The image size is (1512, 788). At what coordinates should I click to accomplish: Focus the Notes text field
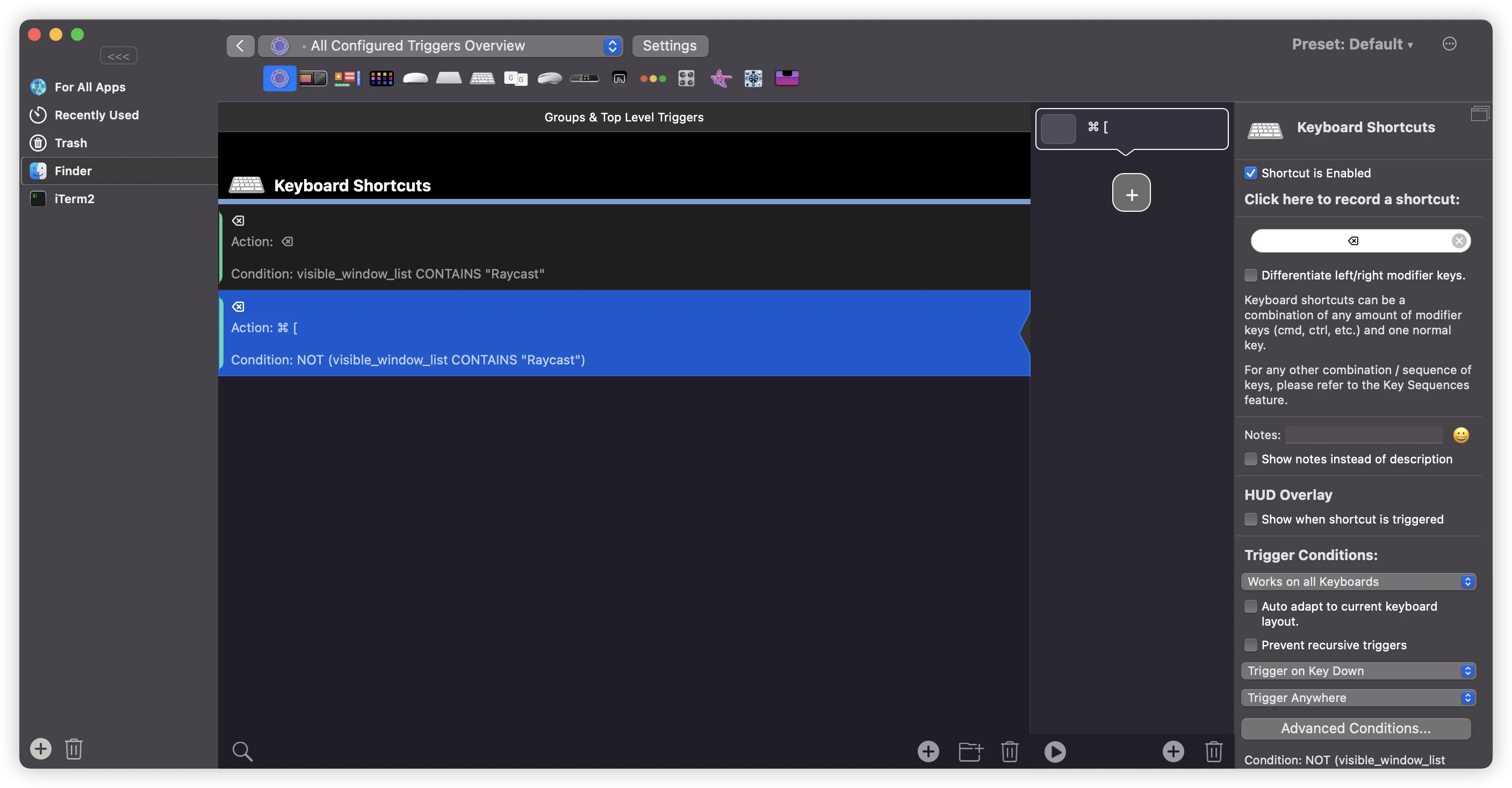click(x=1364, y=434)
